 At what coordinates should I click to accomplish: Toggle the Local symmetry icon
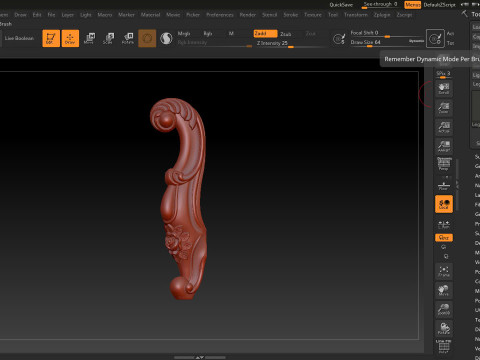click(444, 204)
